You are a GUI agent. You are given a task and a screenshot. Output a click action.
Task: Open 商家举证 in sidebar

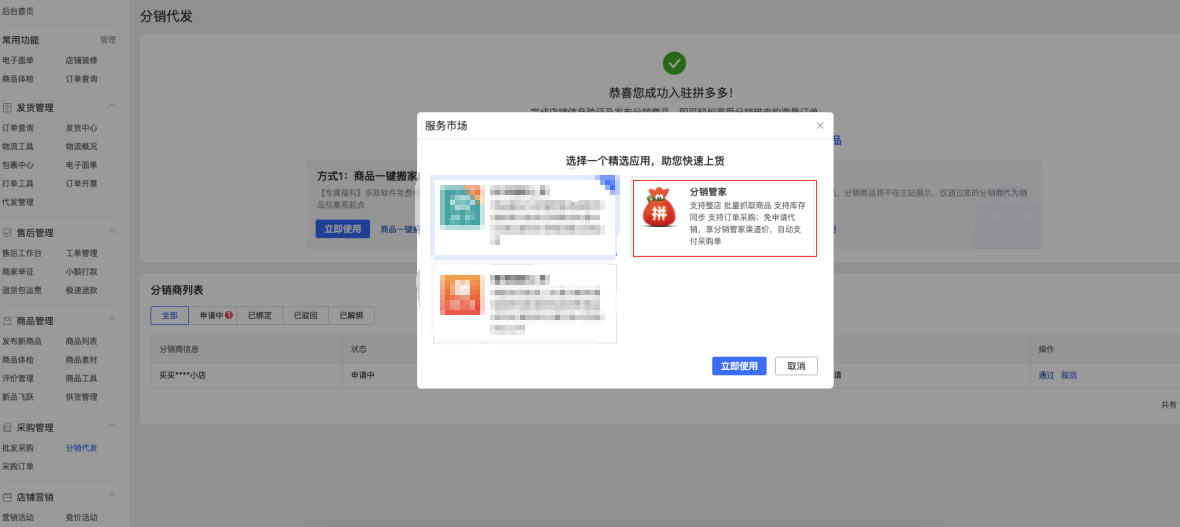(x=18, y=272)
